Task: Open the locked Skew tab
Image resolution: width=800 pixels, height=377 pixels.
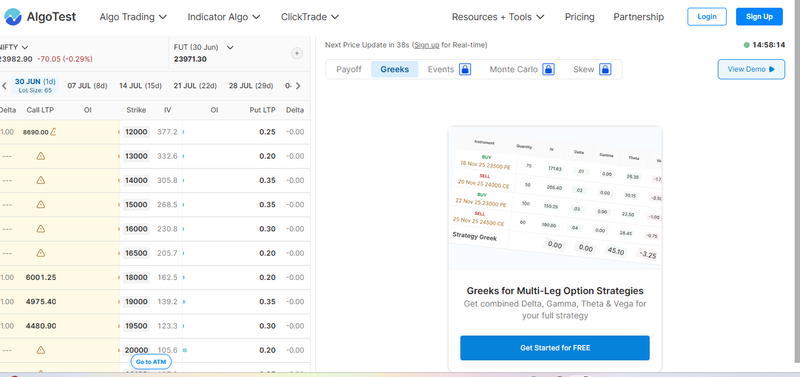Action: (x=592, y=69)
